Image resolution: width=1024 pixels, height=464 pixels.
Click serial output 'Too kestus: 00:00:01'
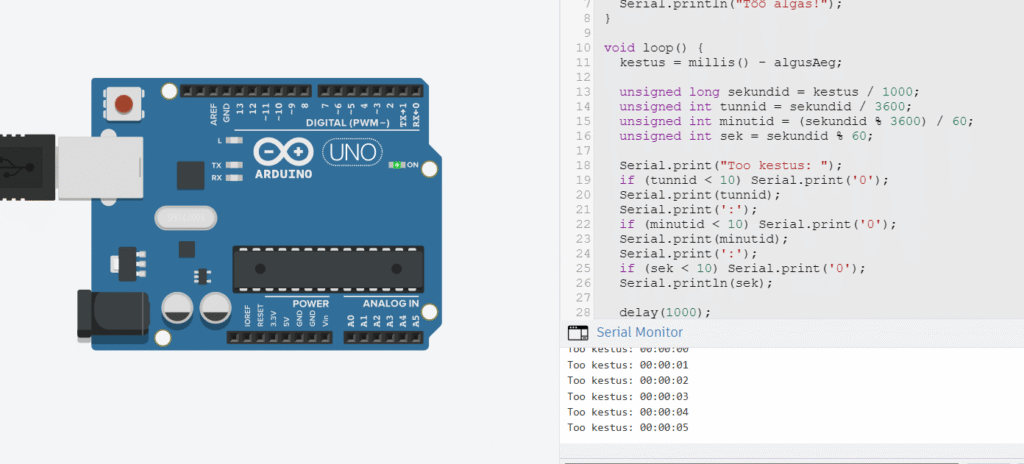(x=628, y=365)
